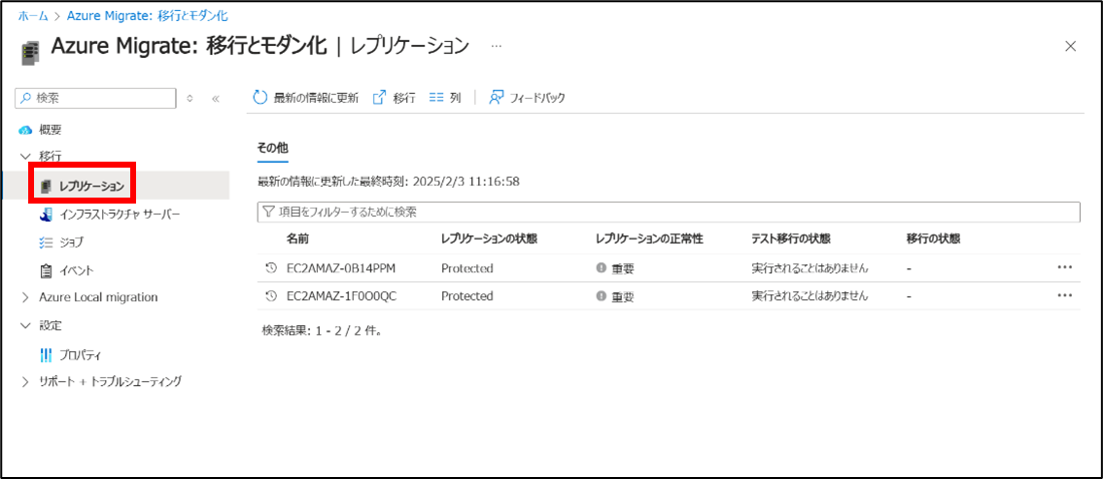This screenshot has height=479, width=1103.
Task: Expand the サポート + トラブルシューティング section
Action: 26,382
